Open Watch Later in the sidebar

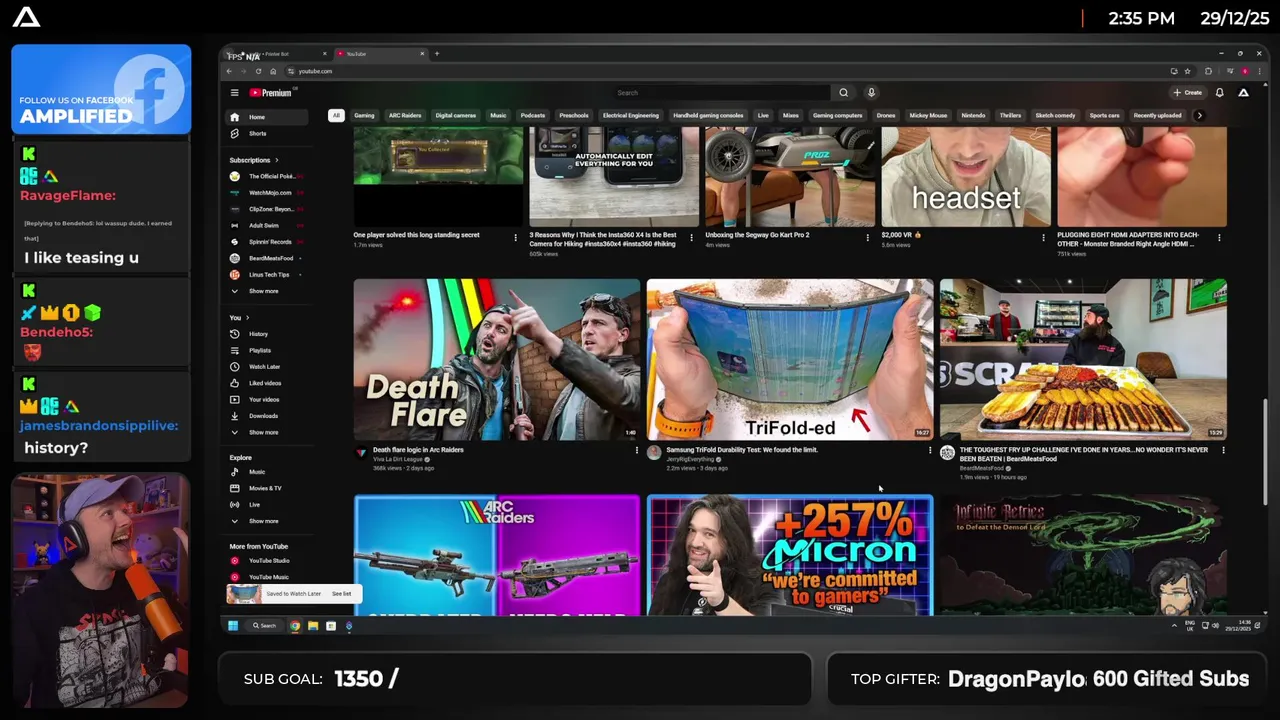coord(267,367)
